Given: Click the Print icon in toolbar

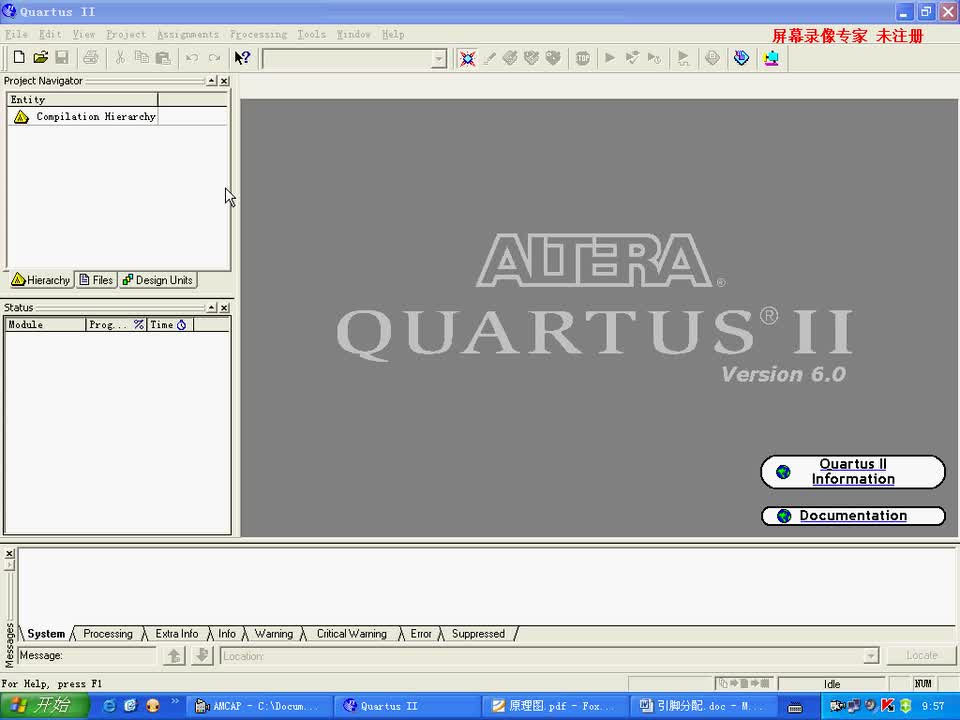Looking at the screenshot, I should 91,58.
